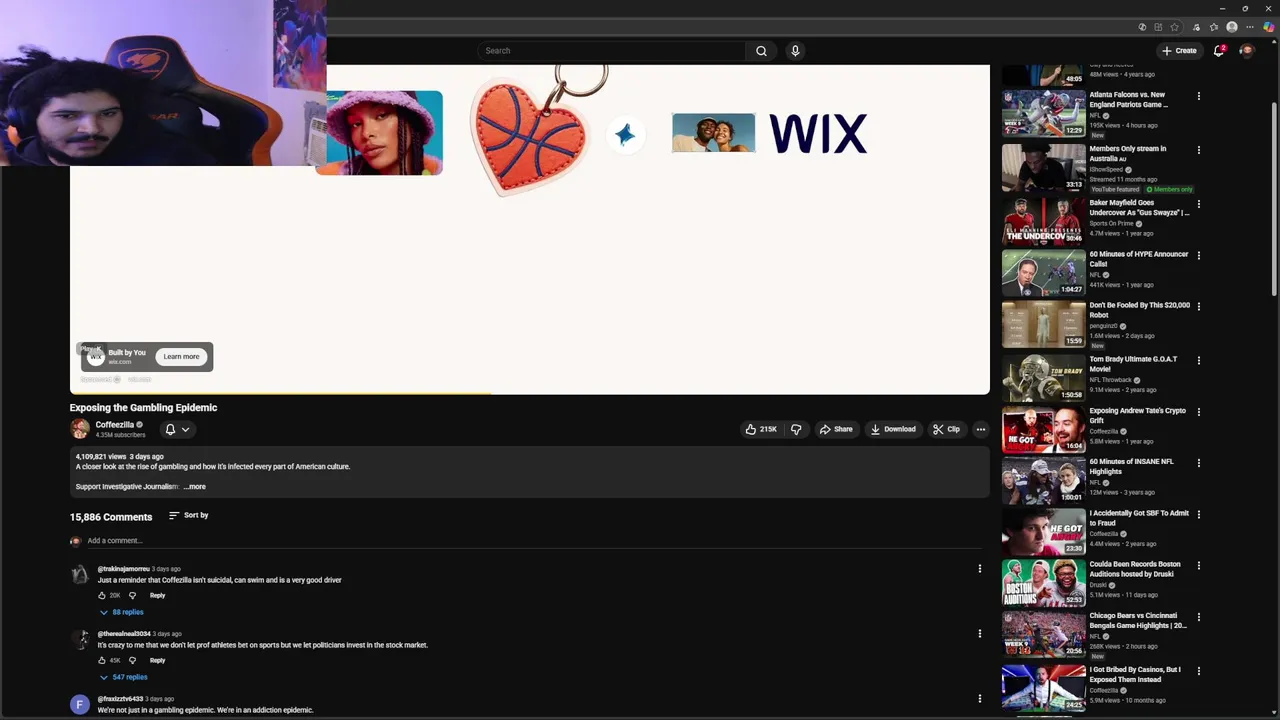
Task: Open notification bell dropdown for Coffeezilla
Action: pyautogui.click(x=177, y=429)
